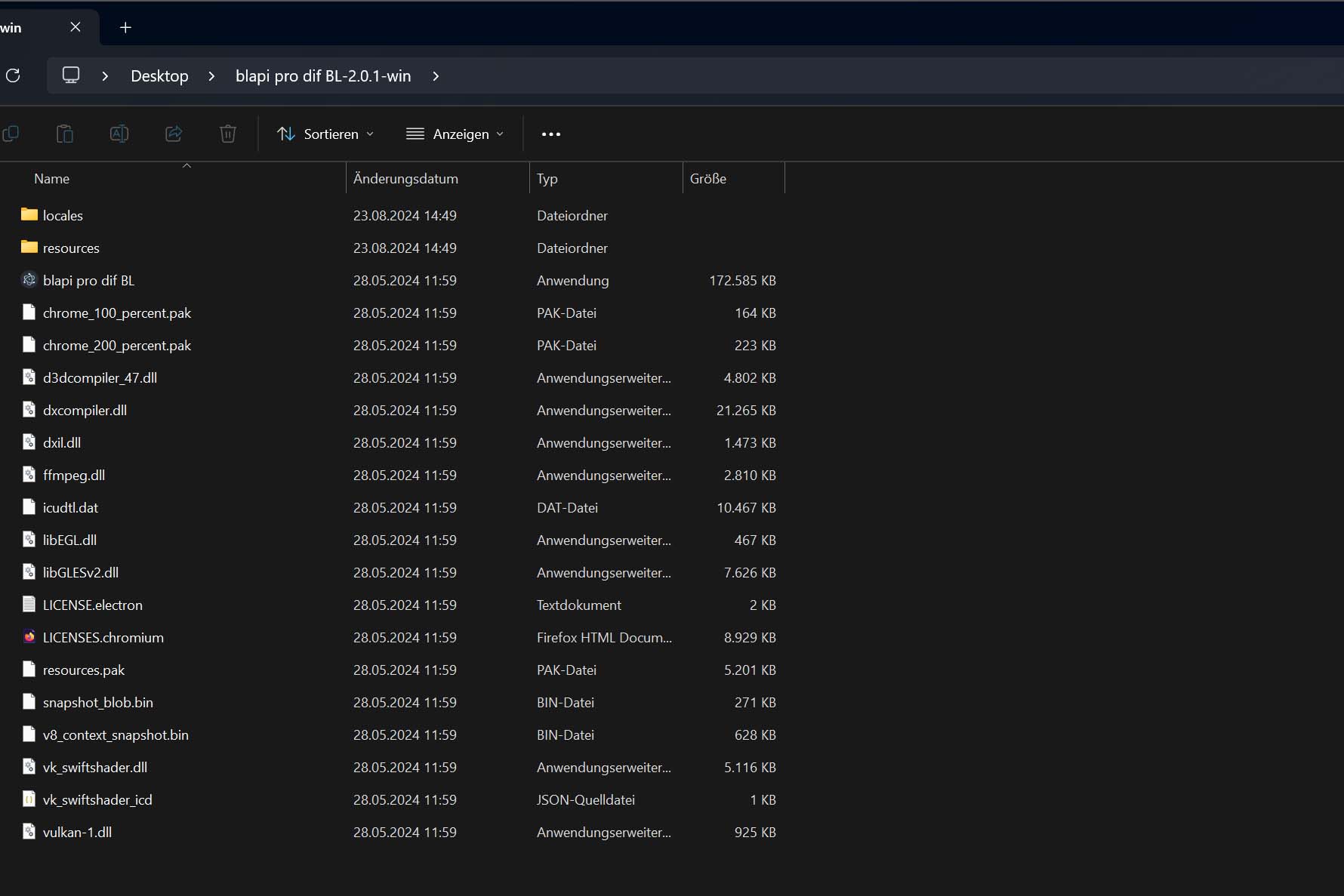Click the delete trash icon
The image size is (1344, 896).
click(228, 134)
